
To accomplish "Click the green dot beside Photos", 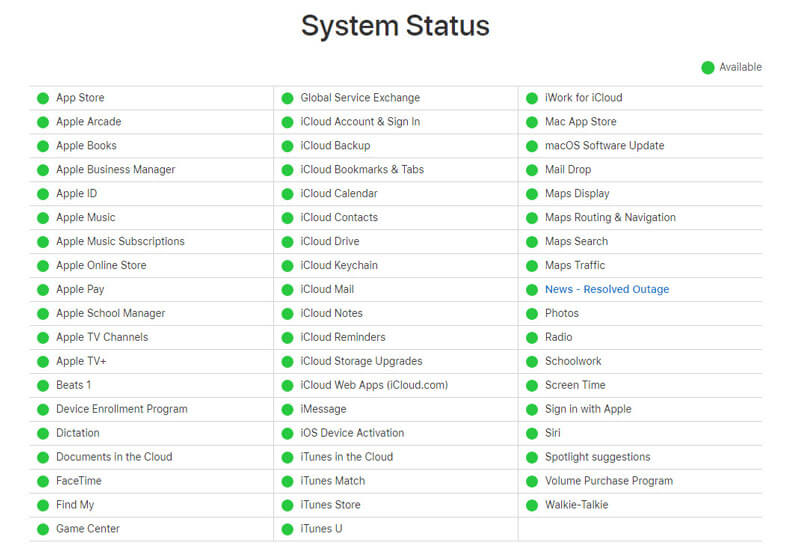I will (532, 314).
